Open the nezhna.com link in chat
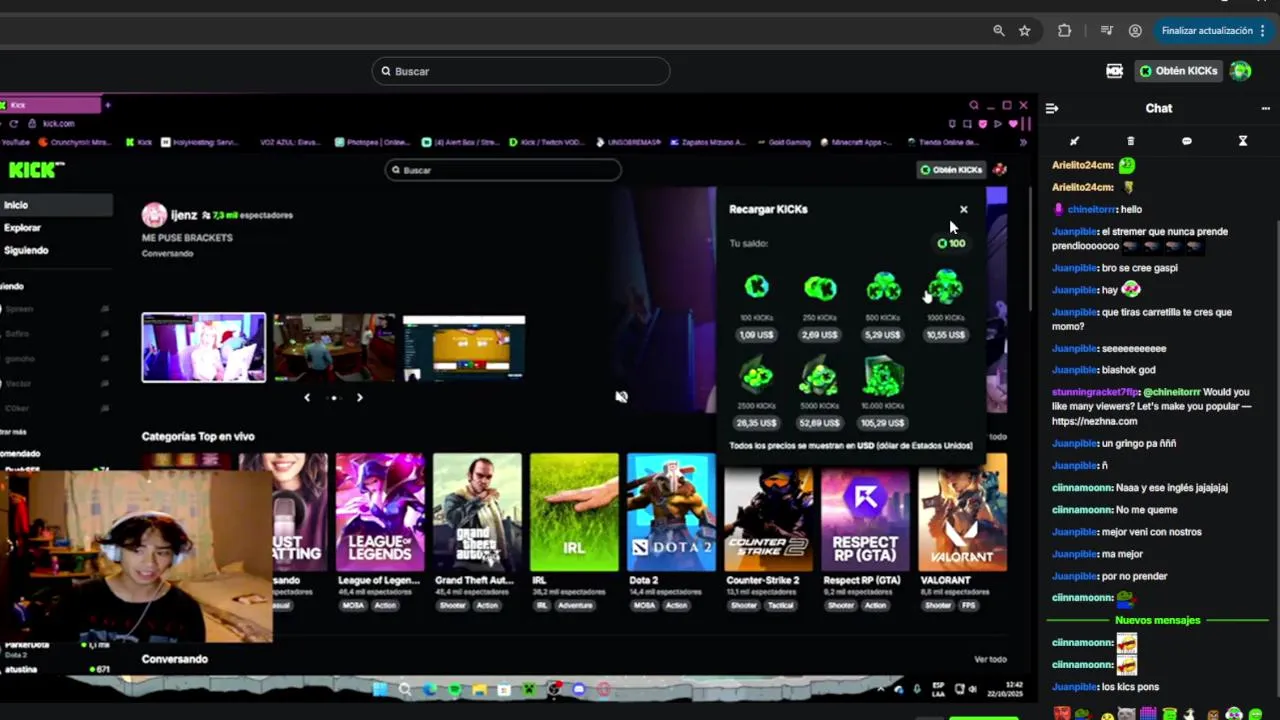This screenshot has width=1280, height=720. tap(1094, 421)
